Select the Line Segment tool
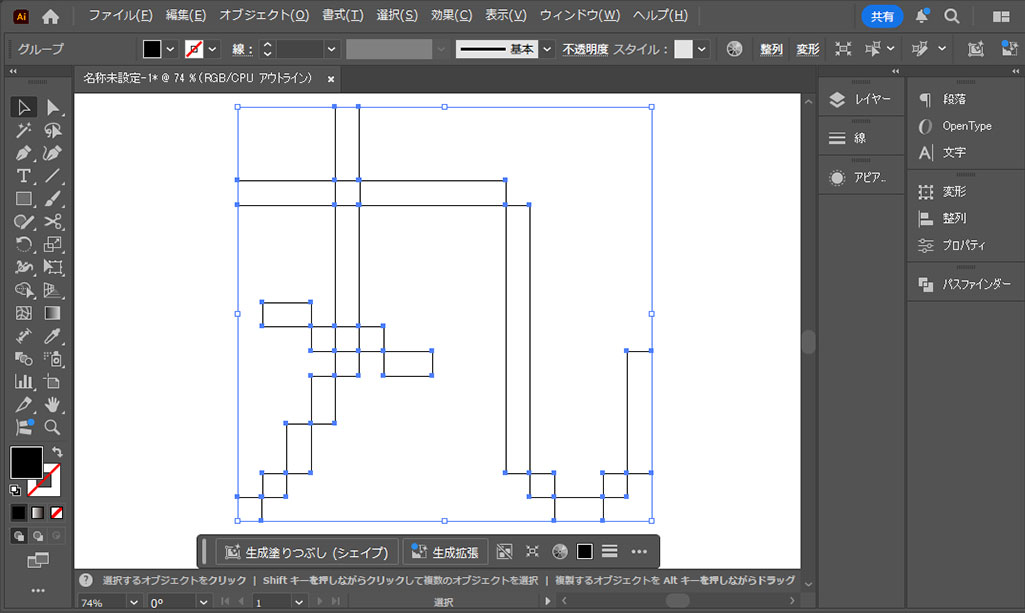1025x613 pixels. (x=52, y=176)
